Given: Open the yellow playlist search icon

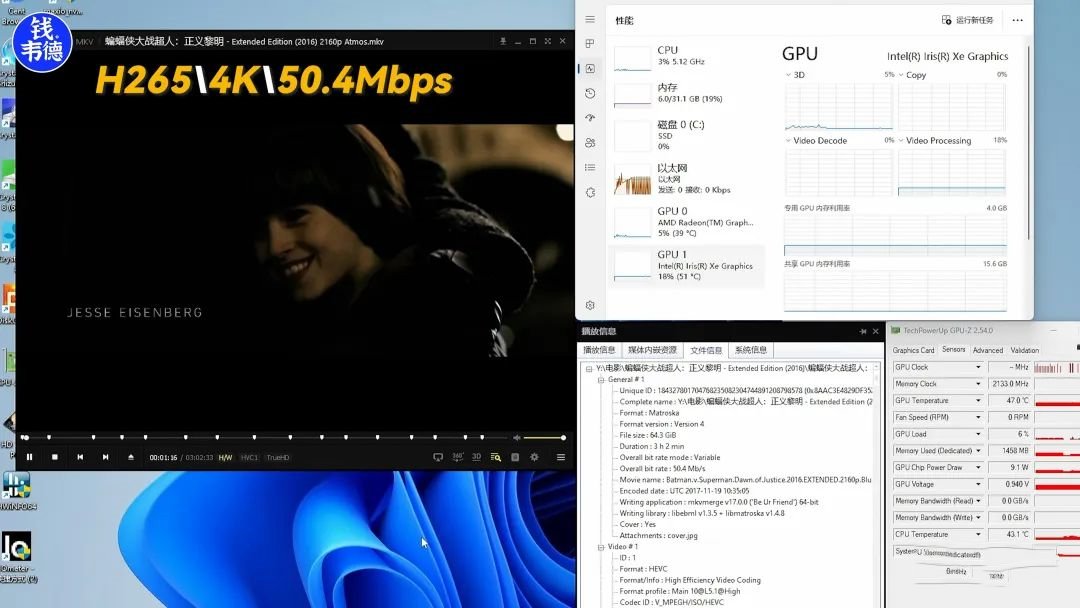Looking at the screenshot, I should tap(496, 457).
